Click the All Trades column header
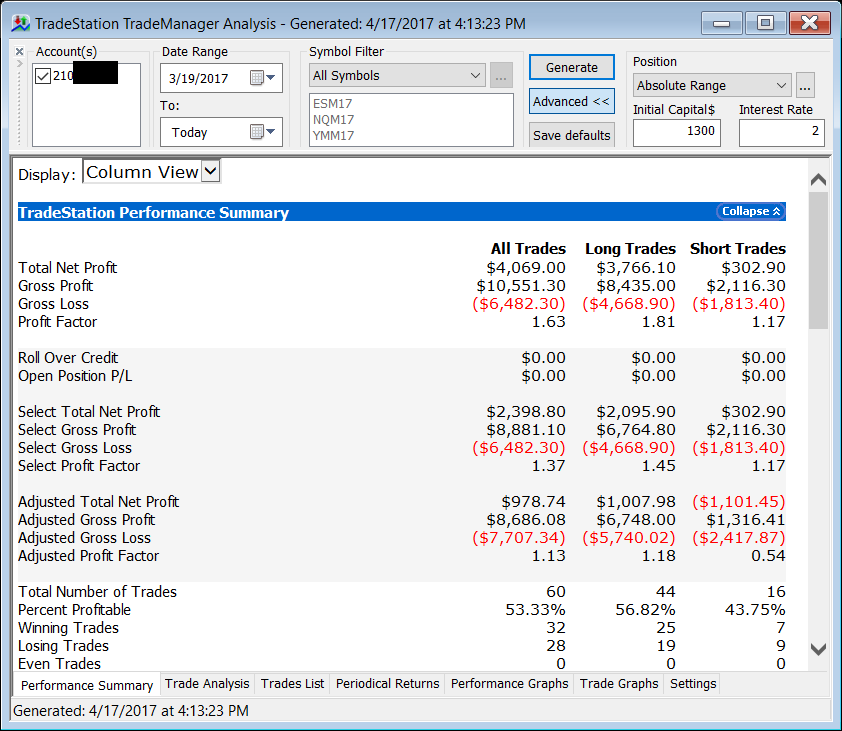Image resolution: width=842 pixels, height=731 pixels. pos(528,249)
